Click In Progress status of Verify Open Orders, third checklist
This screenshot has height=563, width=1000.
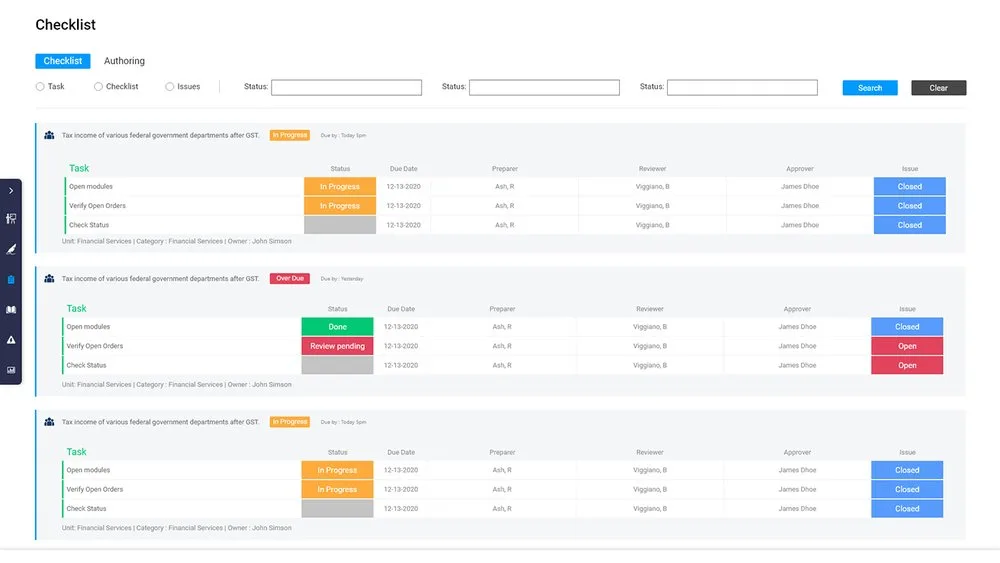click(x=337, y=490)
